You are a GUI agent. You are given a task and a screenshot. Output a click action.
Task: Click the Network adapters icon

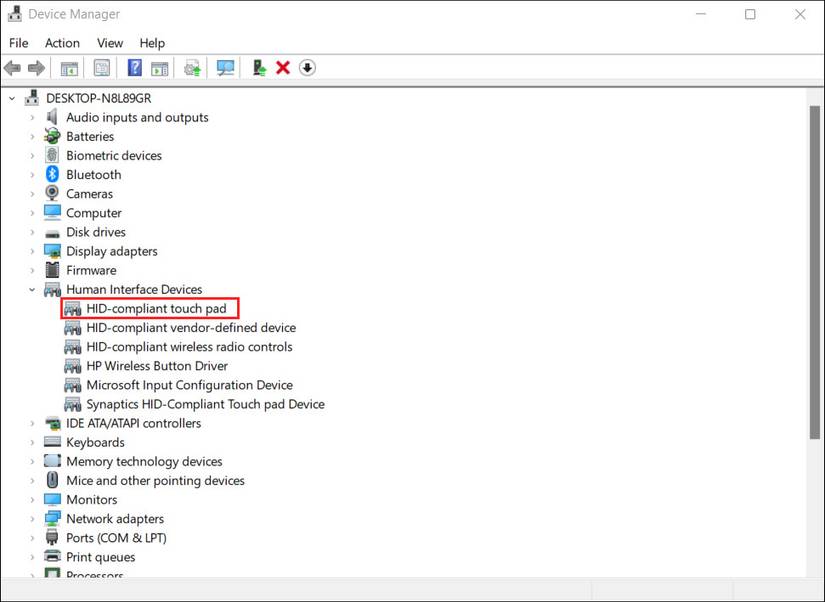click(x=52, y=518)
